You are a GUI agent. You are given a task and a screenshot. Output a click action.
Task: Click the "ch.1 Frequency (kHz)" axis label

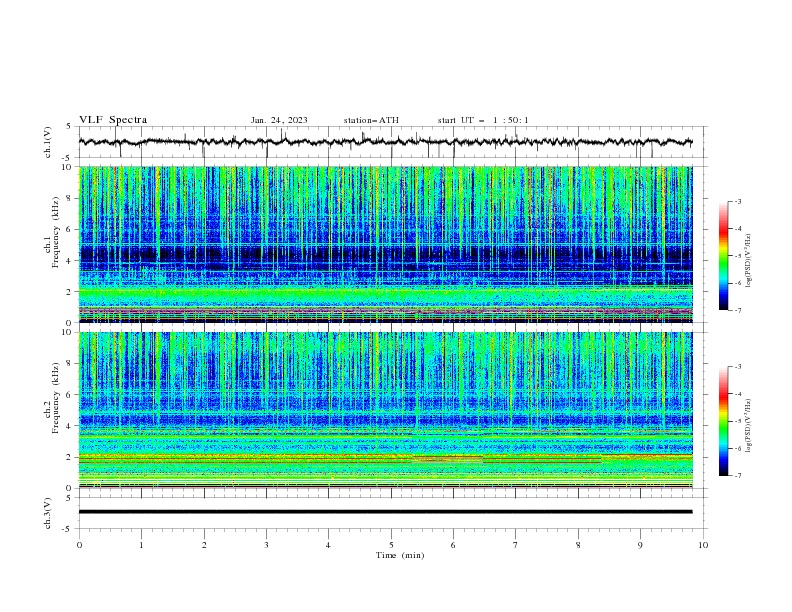[x=51, y=232]
